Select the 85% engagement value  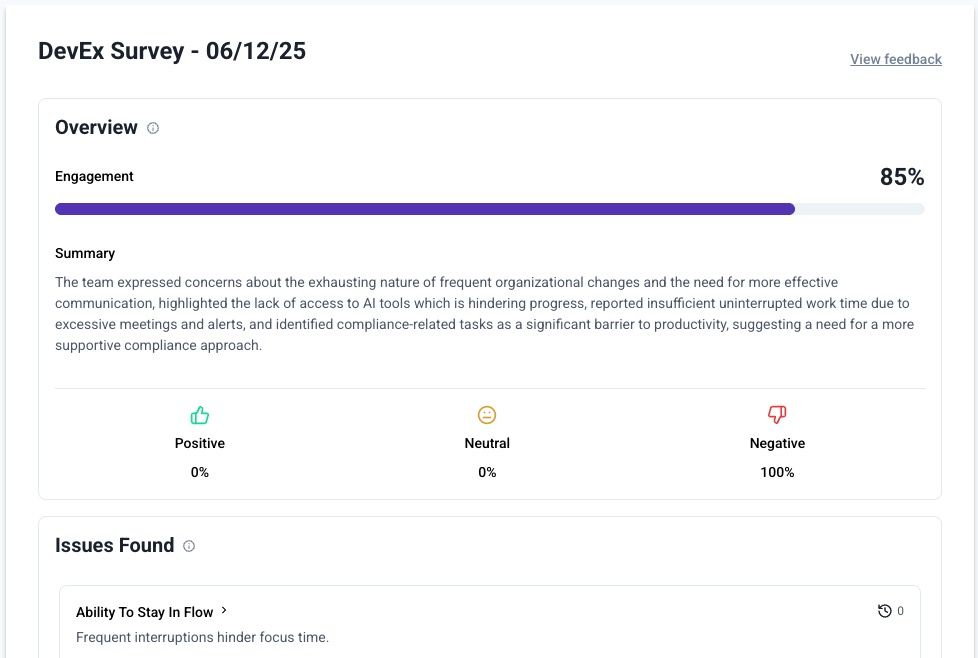point(902,176)
